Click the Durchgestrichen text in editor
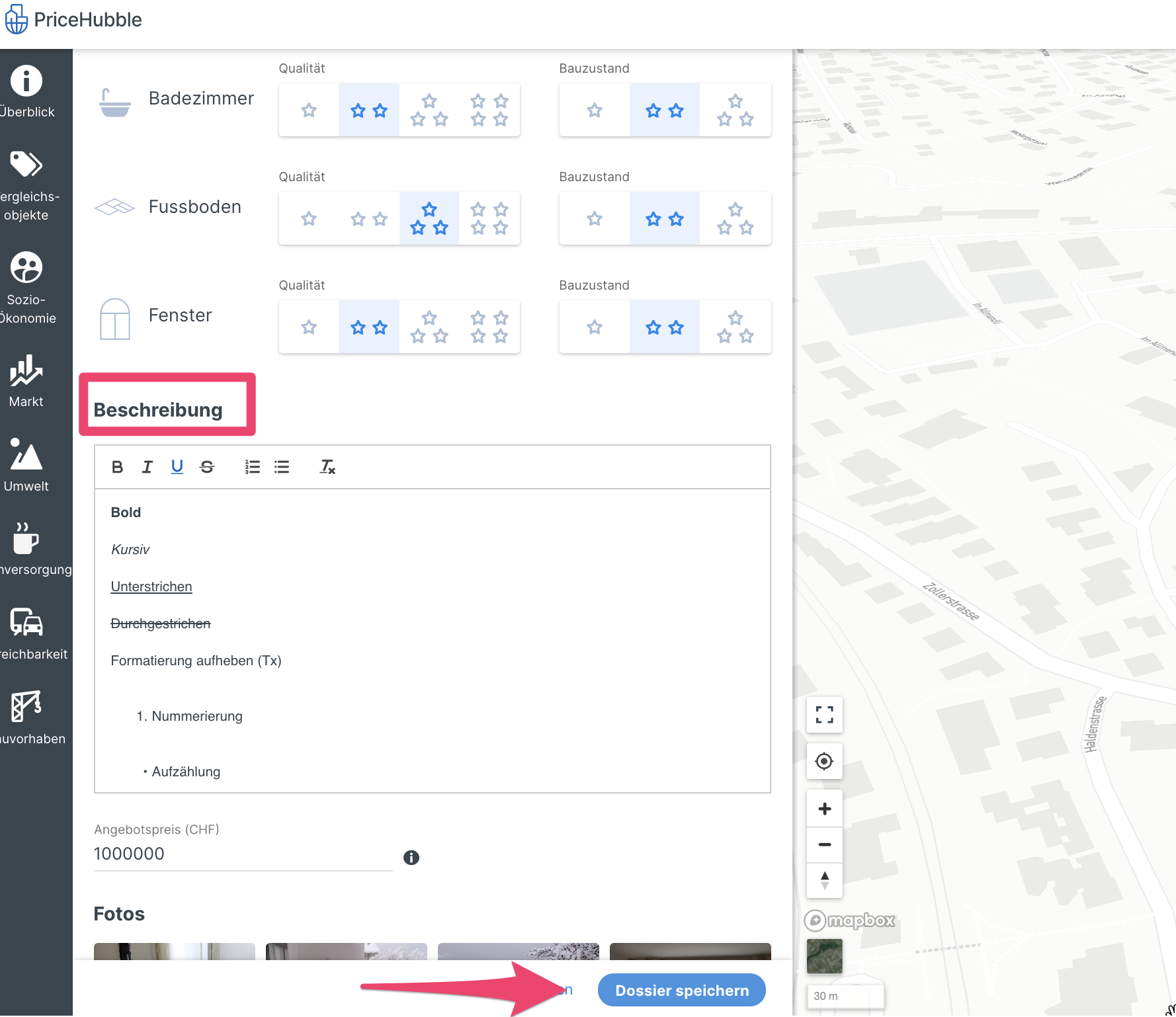 point(161,624)
